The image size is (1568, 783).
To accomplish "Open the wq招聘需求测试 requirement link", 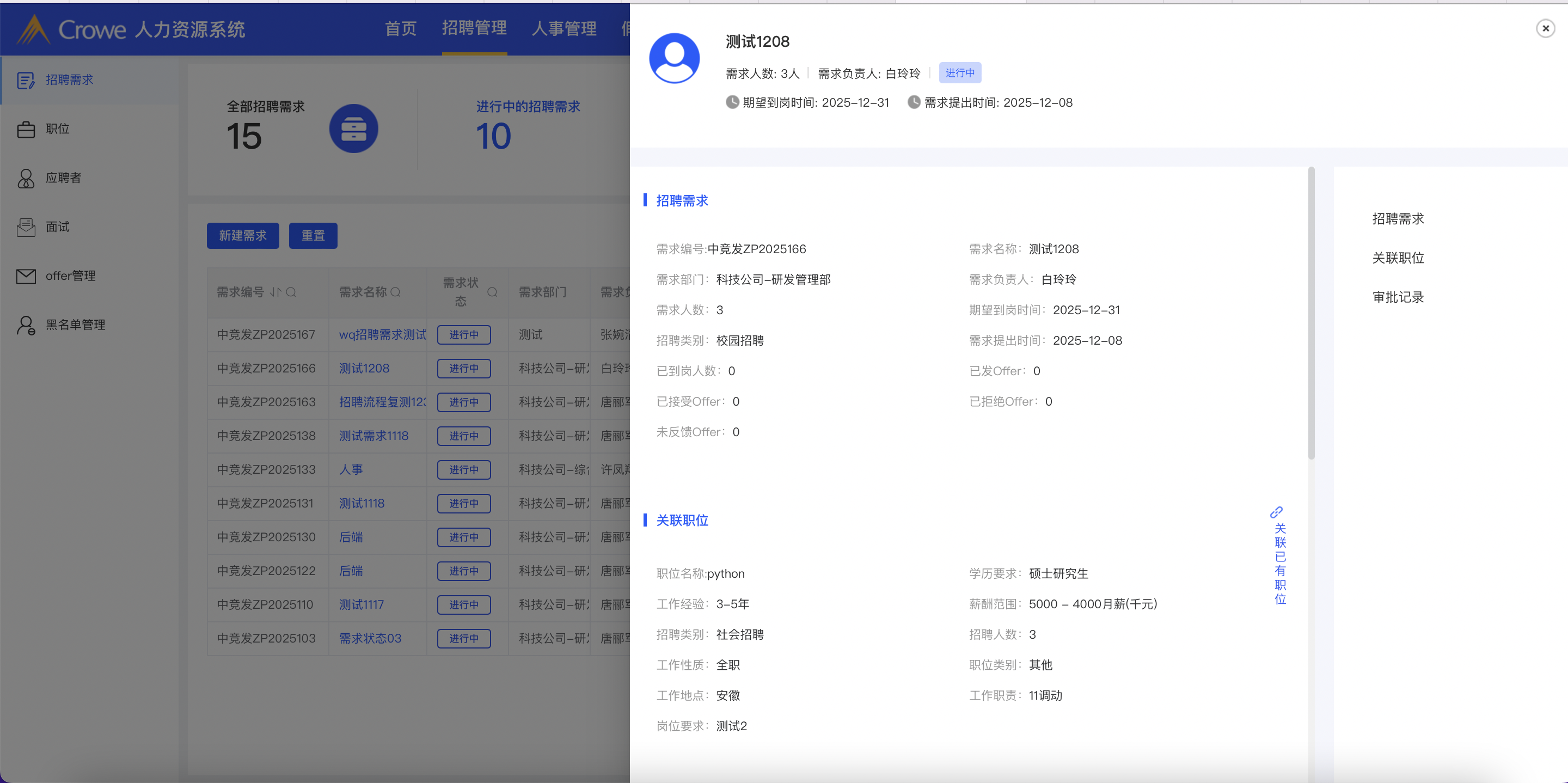I will [382, 335].
